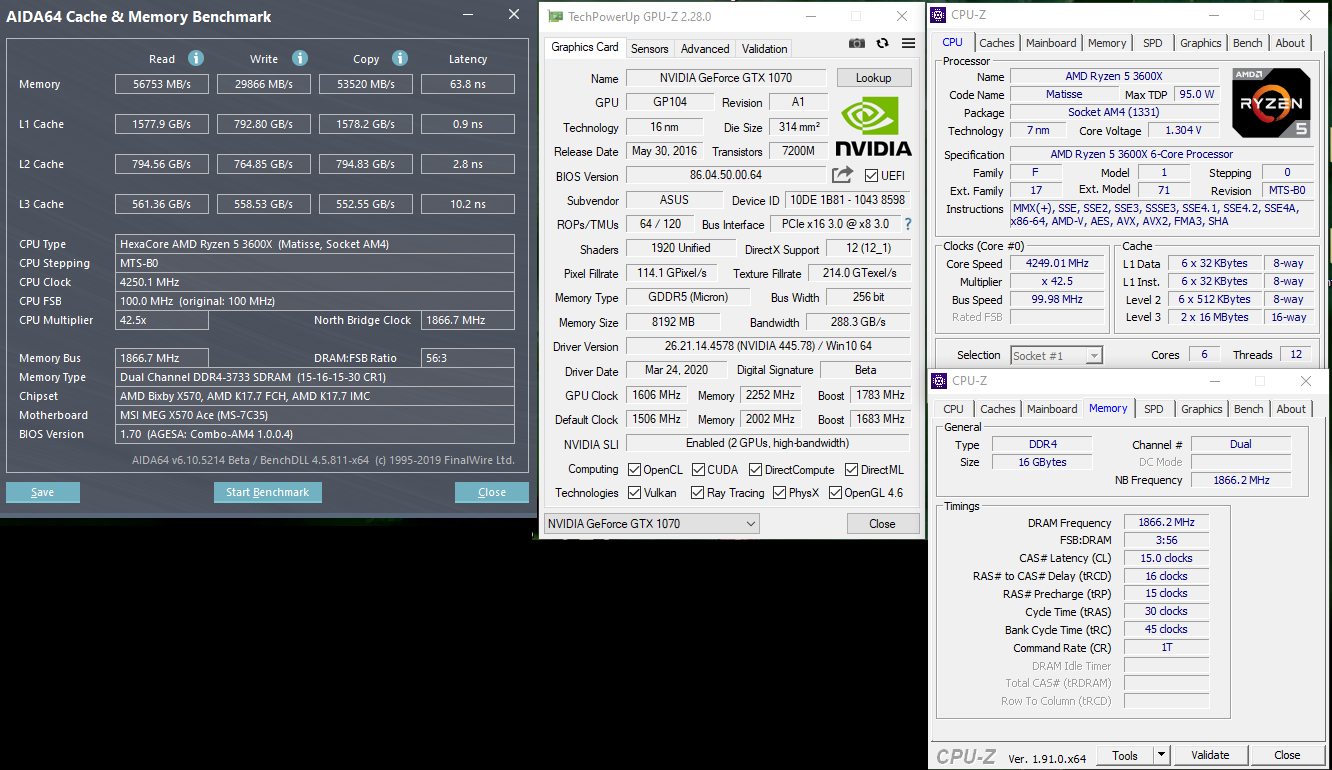1332x770 pixels.
Task: Click Bus Interface question mark icon
Action: [908, 224]
